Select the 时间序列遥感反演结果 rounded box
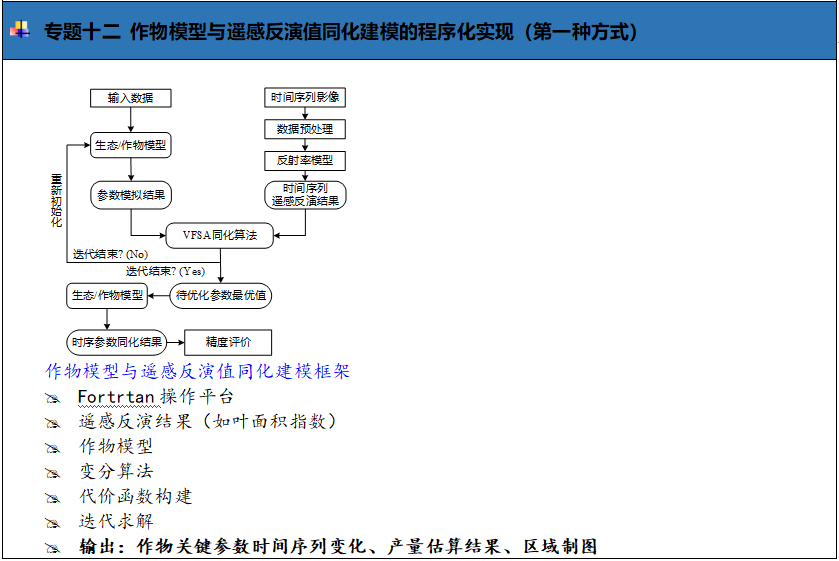 306,195
